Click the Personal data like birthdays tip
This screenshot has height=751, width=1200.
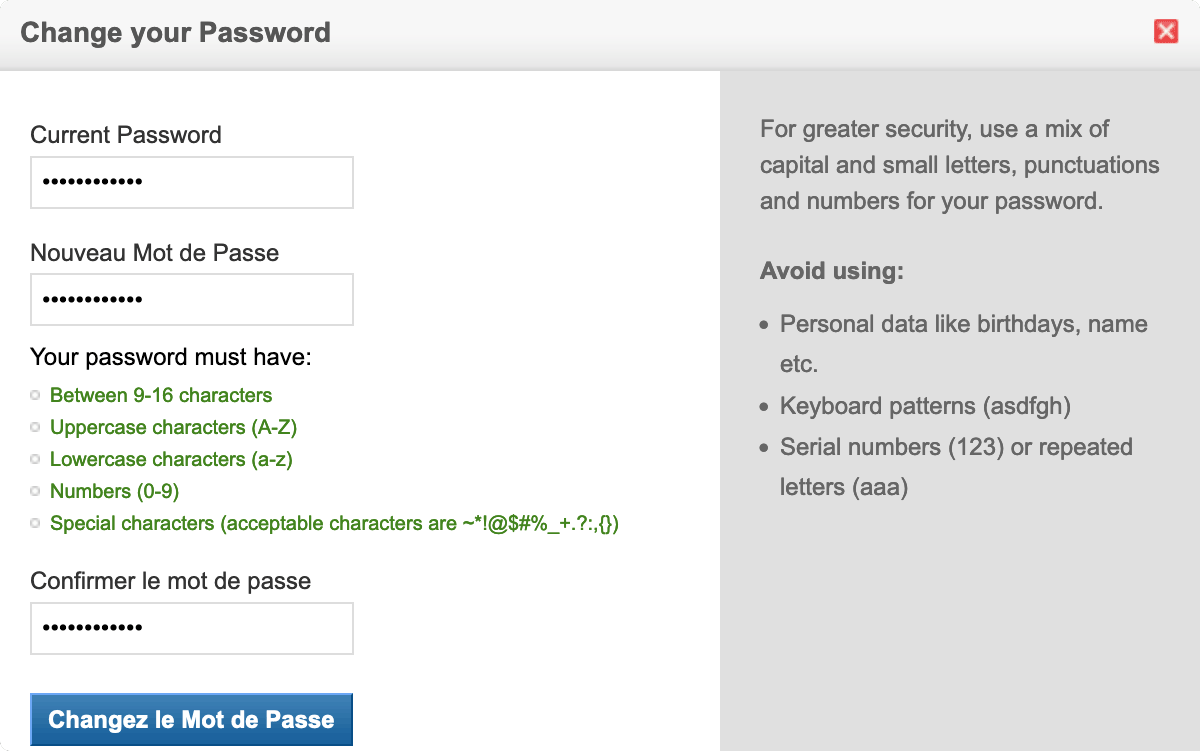(964, 344)
